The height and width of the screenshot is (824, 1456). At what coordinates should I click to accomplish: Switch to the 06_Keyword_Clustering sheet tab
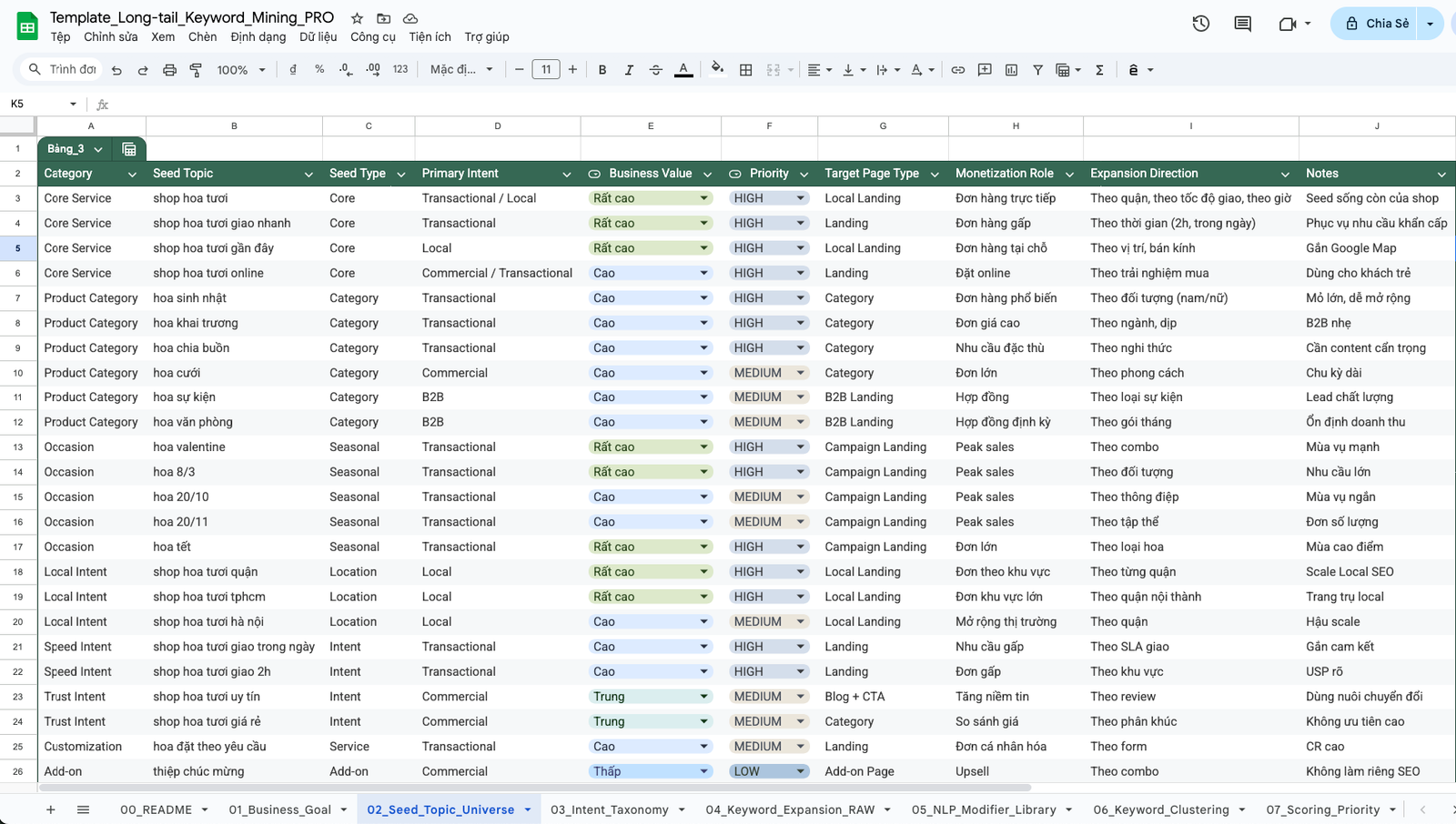[1160, 809]
